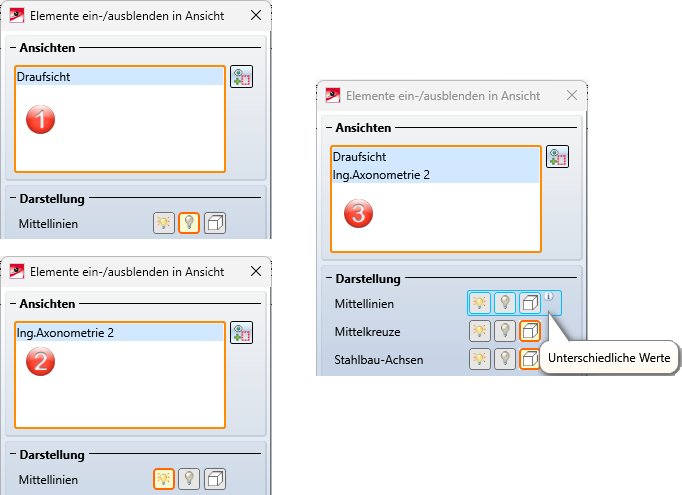The width and height of the screenshot is (682, 495).
Task: Show Mittellinien with the lit bulb in the Ing.Axonometrie-only dialog
Action: click(164, 479)
